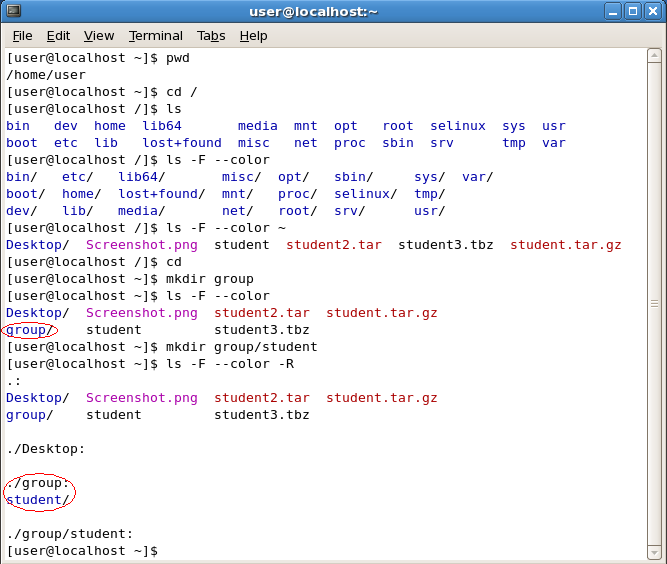Click the scrollbar down arrow
Viewport: 667px width, 564px height.
(654, 553)
